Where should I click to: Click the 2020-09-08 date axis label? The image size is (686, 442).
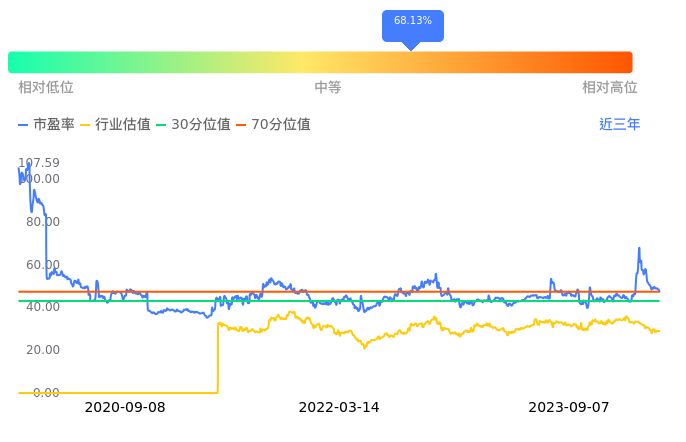coord(125,408)
